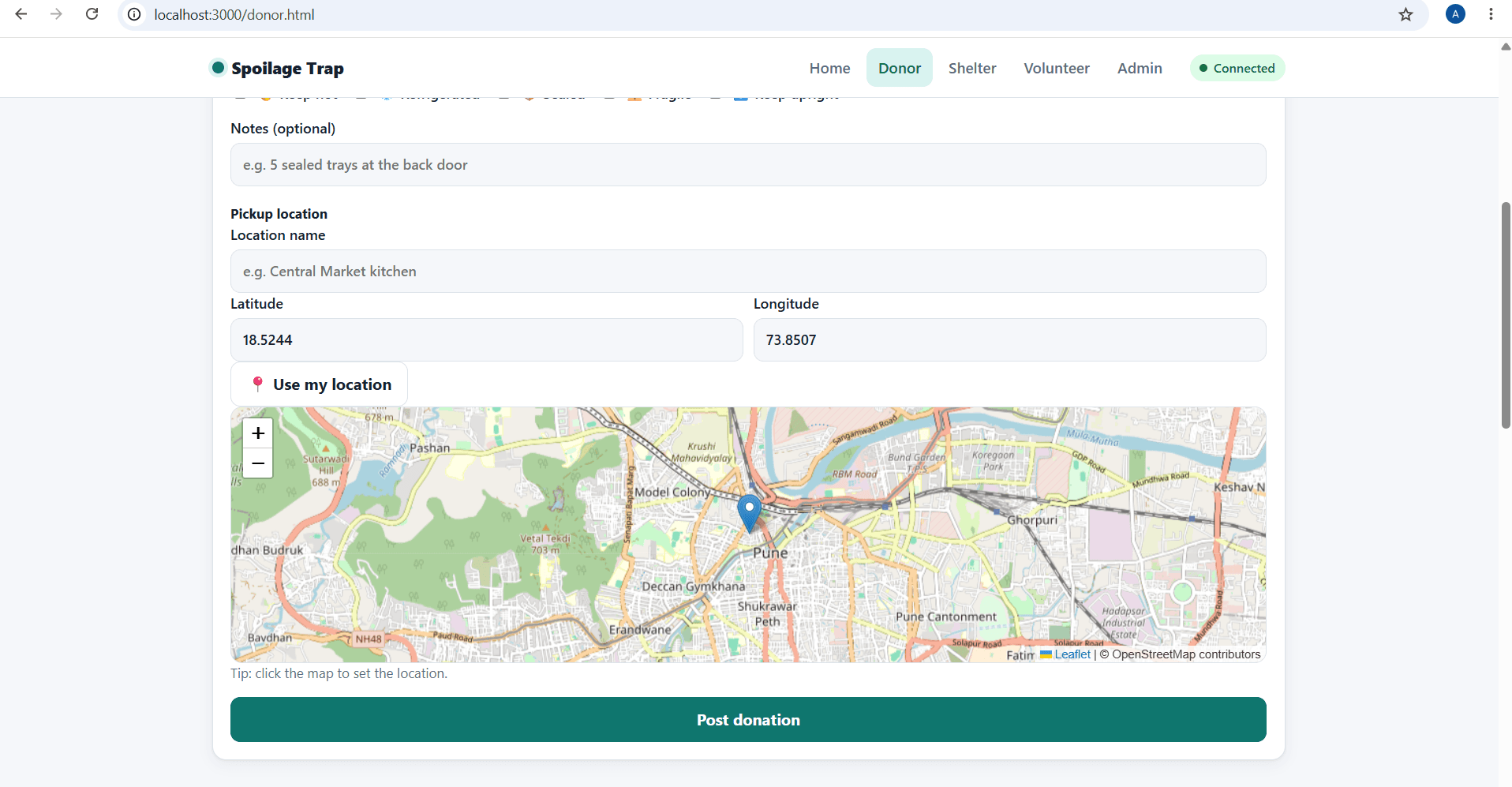Click the browser forward arrow
This screenshot has width=1512, height=787.
[x=56, y=14]
